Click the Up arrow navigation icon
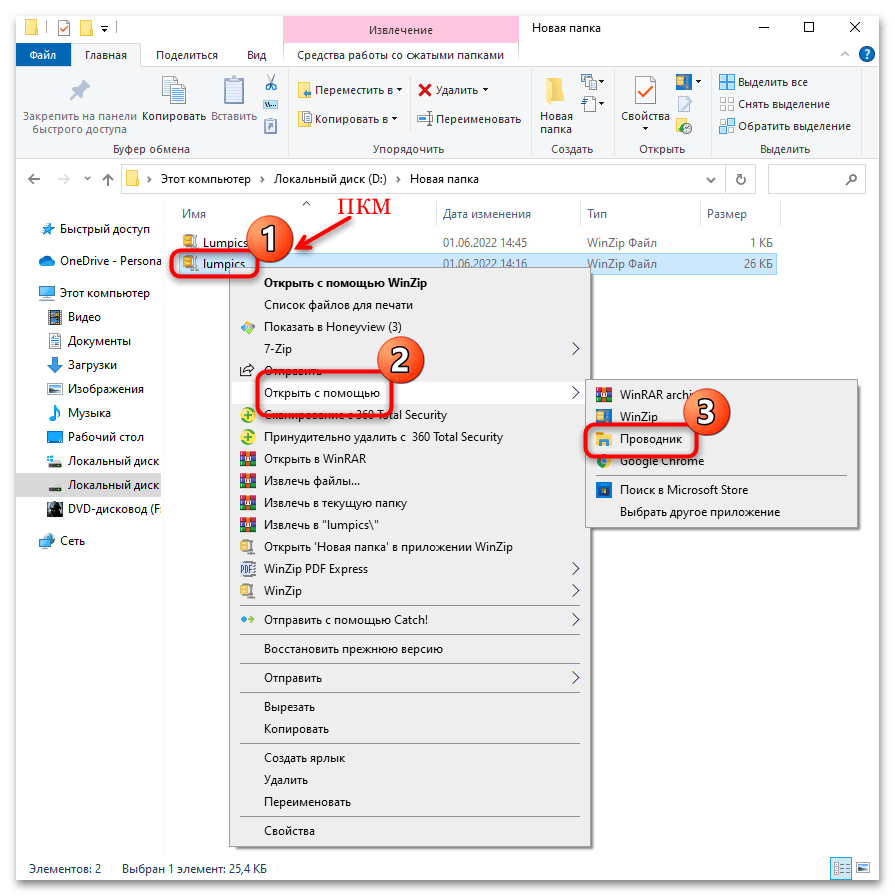The height and width of the screenshot is (896, 895). 107,180
